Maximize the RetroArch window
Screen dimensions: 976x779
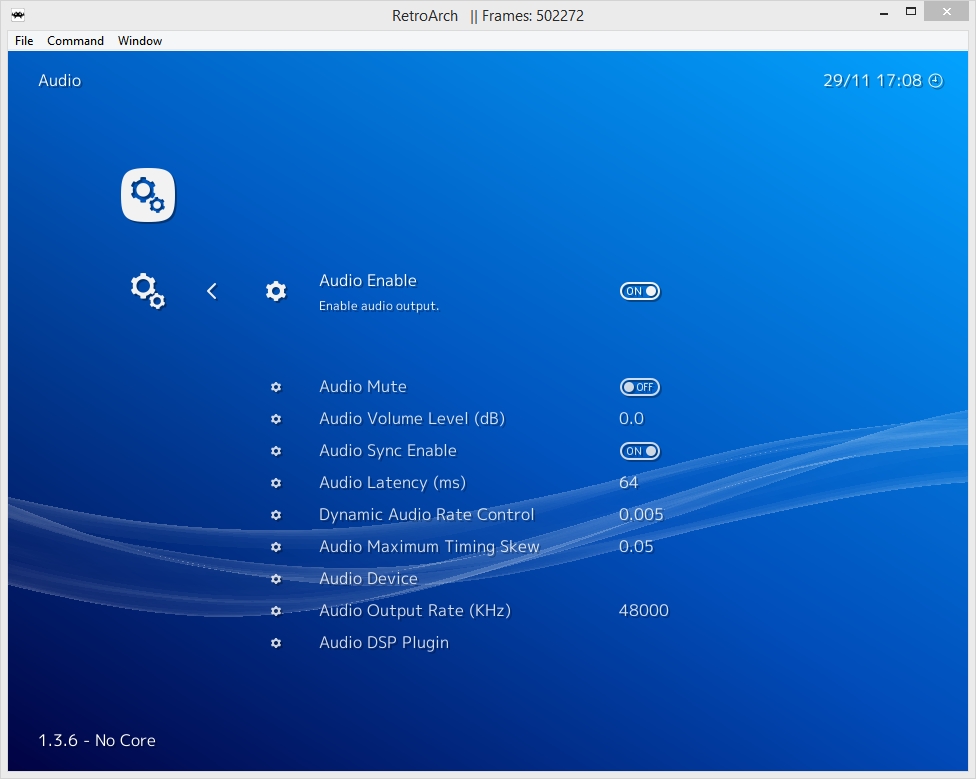pyautogui.click(x=911, y=12)
